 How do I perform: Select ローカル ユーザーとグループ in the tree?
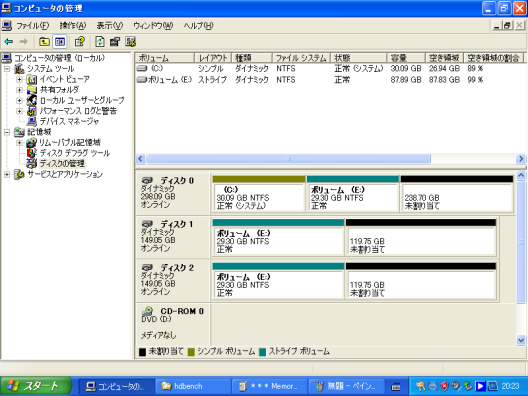pyautogui.click(x=82, y=100)
